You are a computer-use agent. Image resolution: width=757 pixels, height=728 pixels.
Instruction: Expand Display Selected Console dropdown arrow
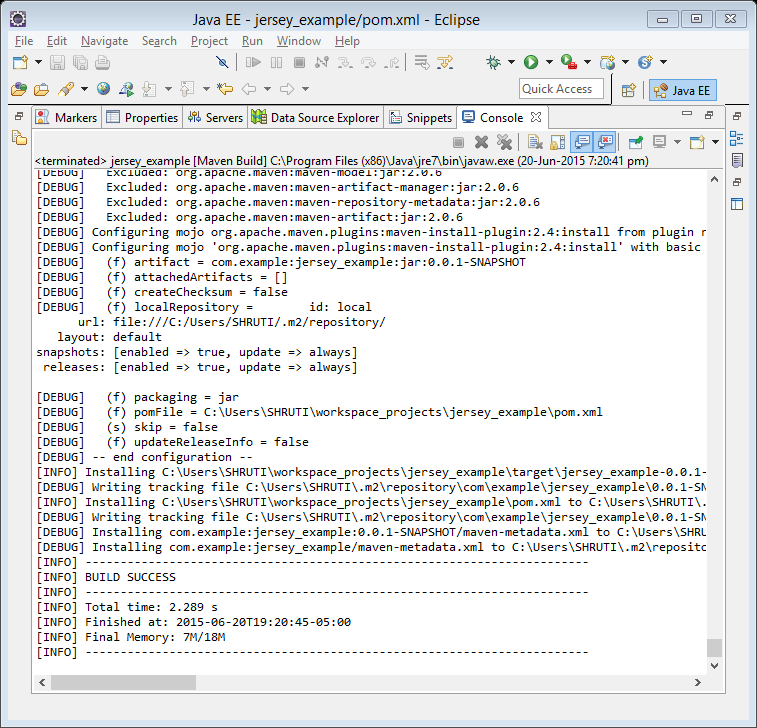pyautogui.click(x=677, y=142)
